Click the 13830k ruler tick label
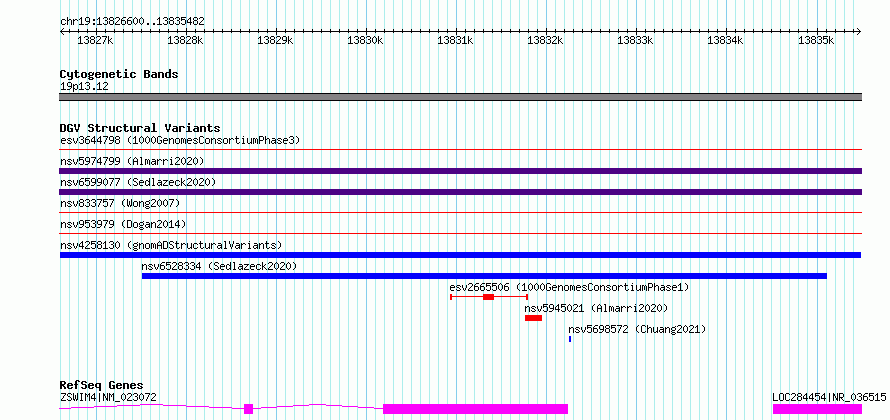 coord(366,40)
